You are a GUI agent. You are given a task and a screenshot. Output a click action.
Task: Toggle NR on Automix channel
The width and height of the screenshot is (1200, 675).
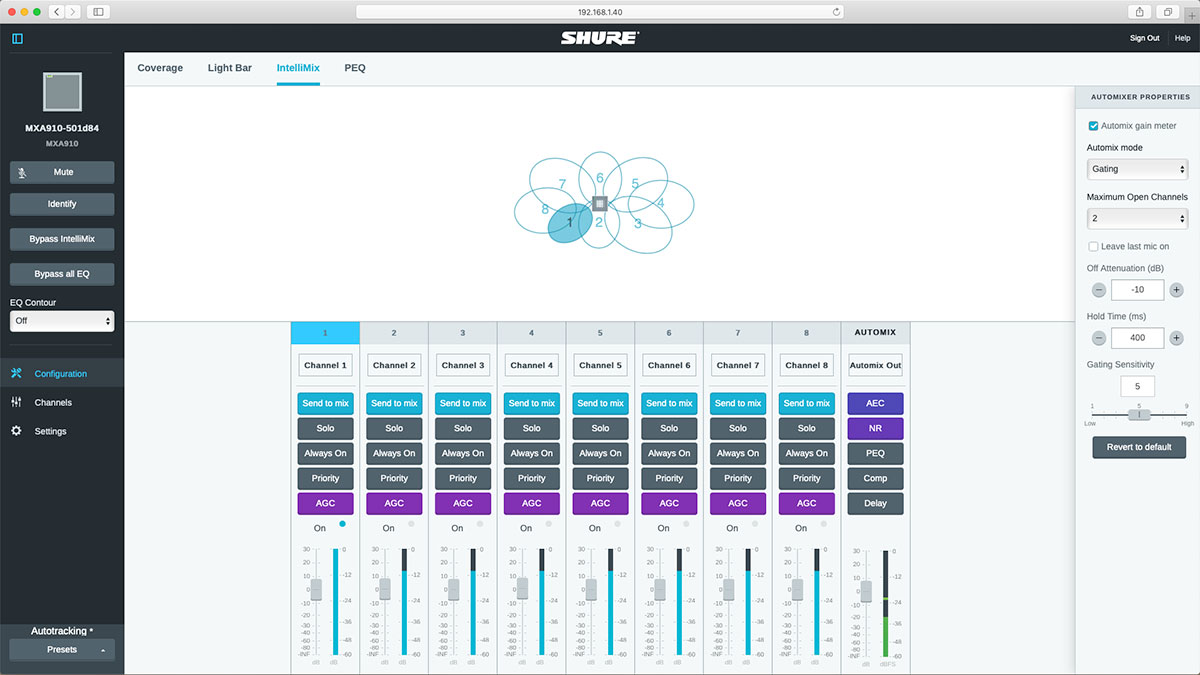[x=875, y=428]
